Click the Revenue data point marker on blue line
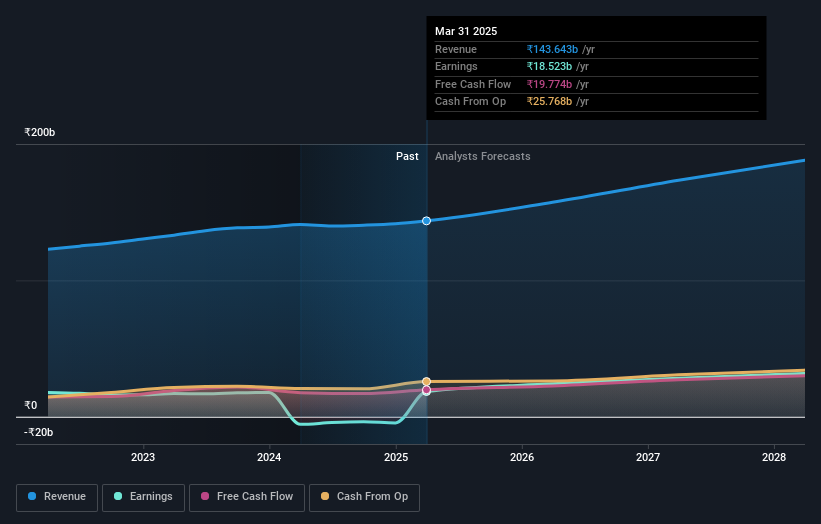This screenshot has width=821, height=524. pos(427,221)
